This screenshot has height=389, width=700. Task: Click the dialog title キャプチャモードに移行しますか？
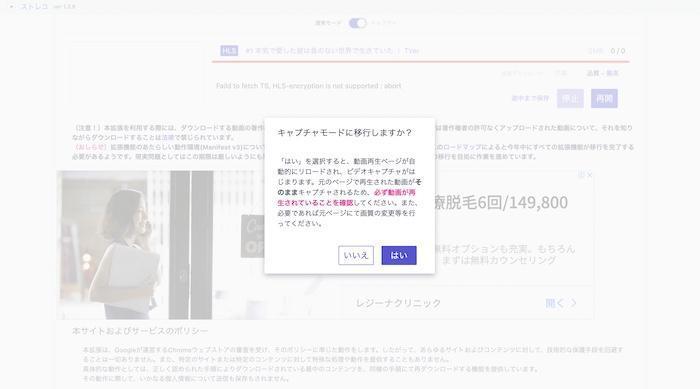345,133
